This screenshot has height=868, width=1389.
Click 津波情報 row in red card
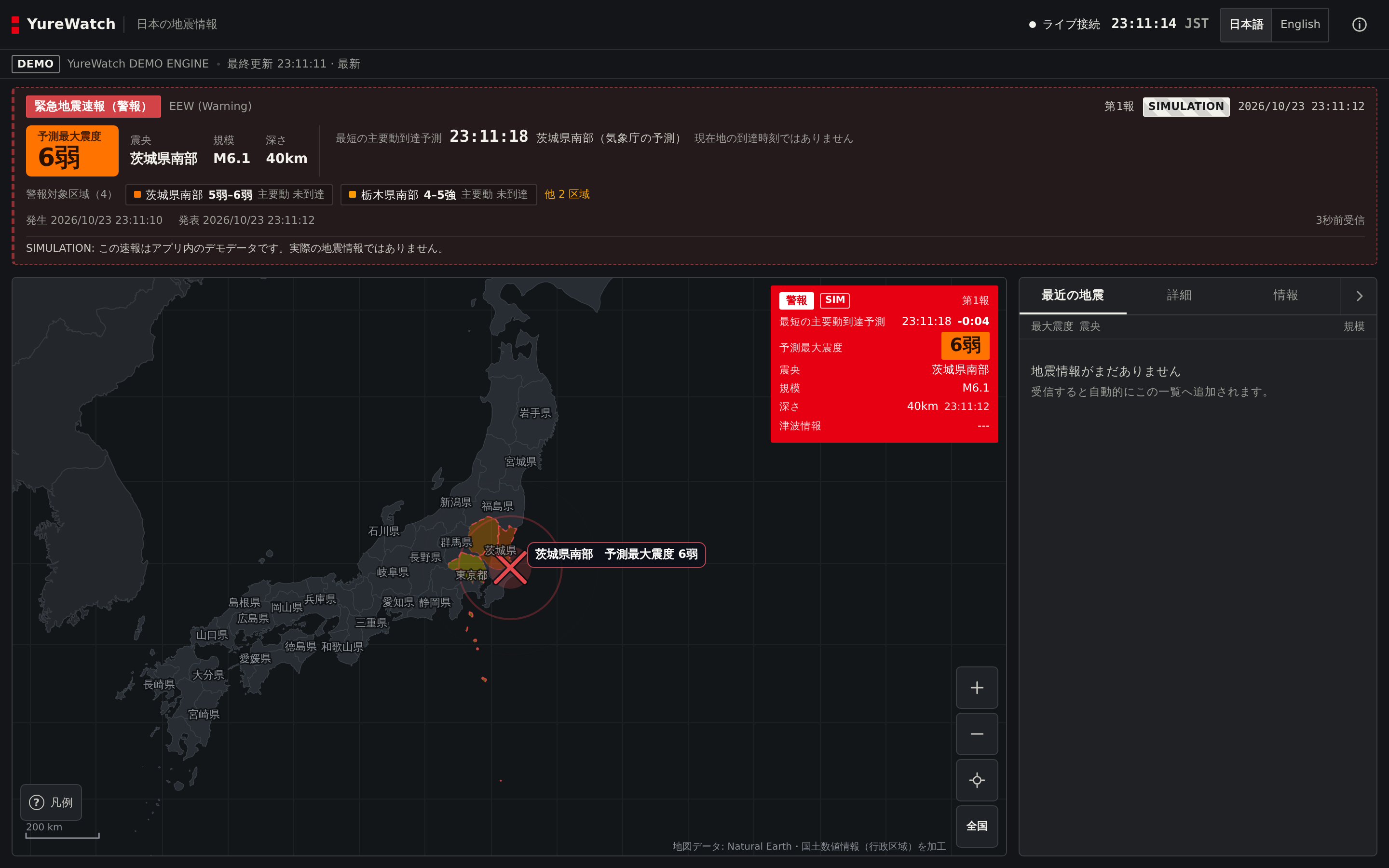coord(884,426)
